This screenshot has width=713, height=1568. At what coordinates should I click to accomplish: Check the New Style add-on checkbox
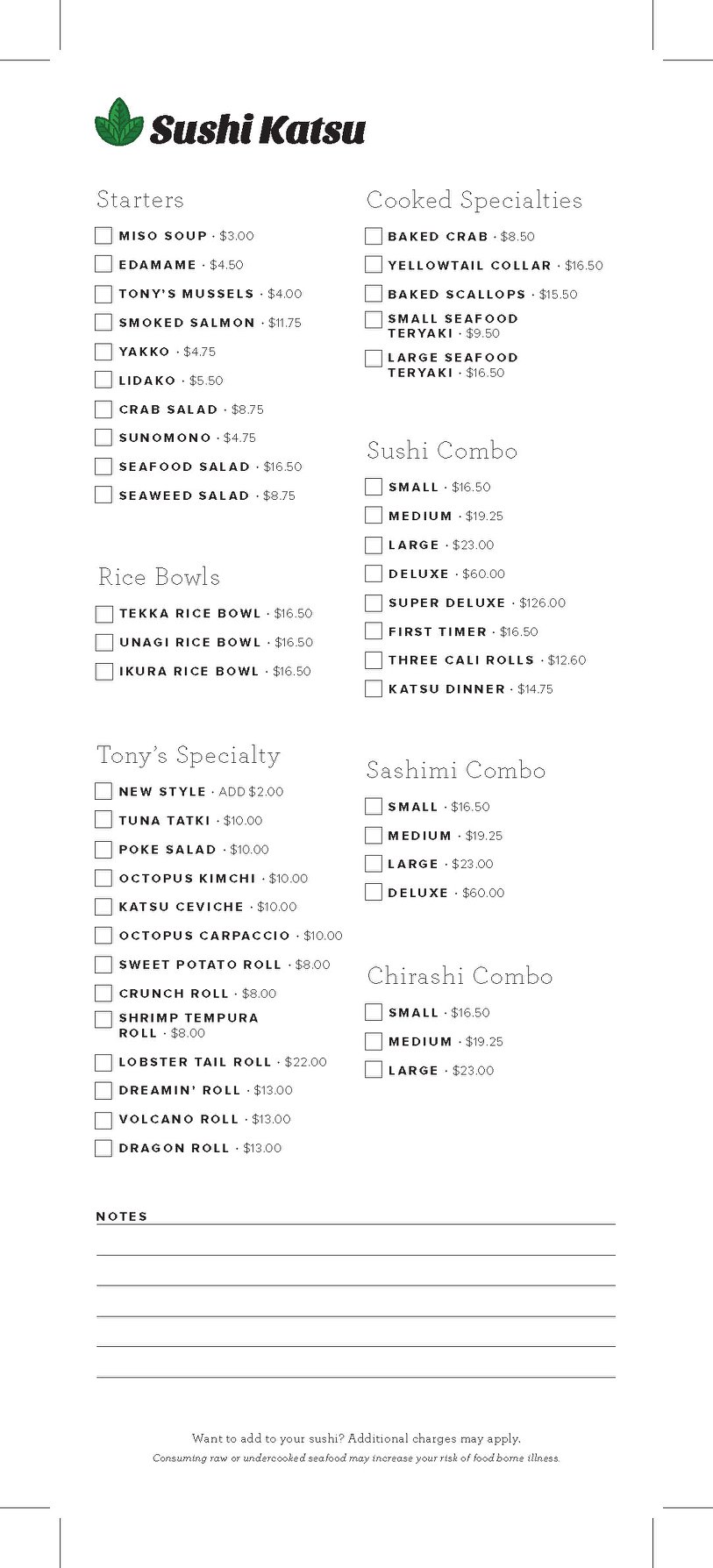pyautogui.click(x=103, y=792)
